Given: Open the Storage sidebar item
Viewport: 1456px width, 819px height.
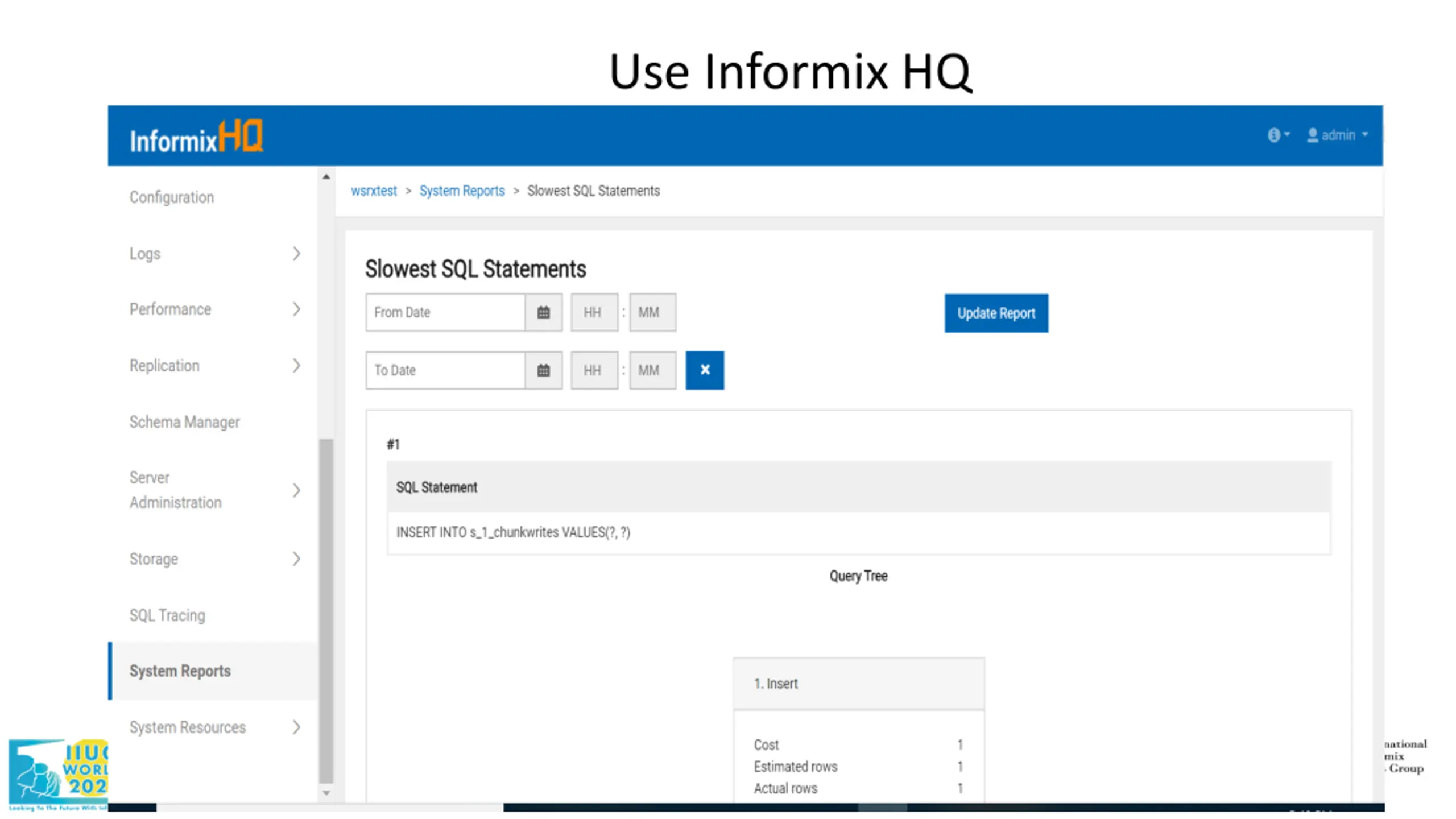Looking at the screenshot, I should pyautogui.click(x=154, y=559).
